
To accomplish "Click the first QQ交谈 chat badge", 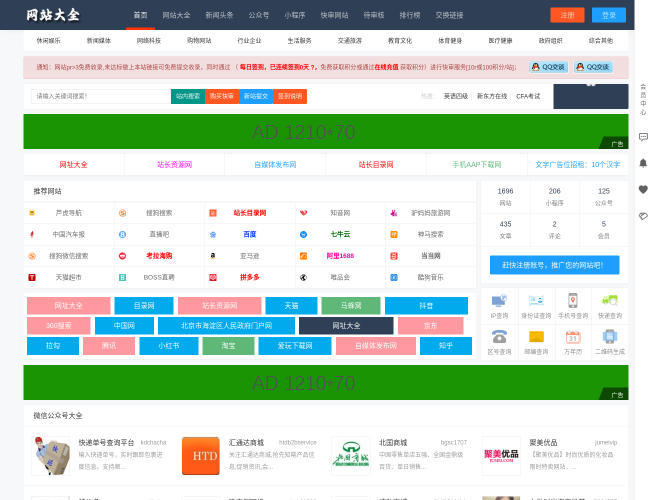I will (x=548, y=67).
